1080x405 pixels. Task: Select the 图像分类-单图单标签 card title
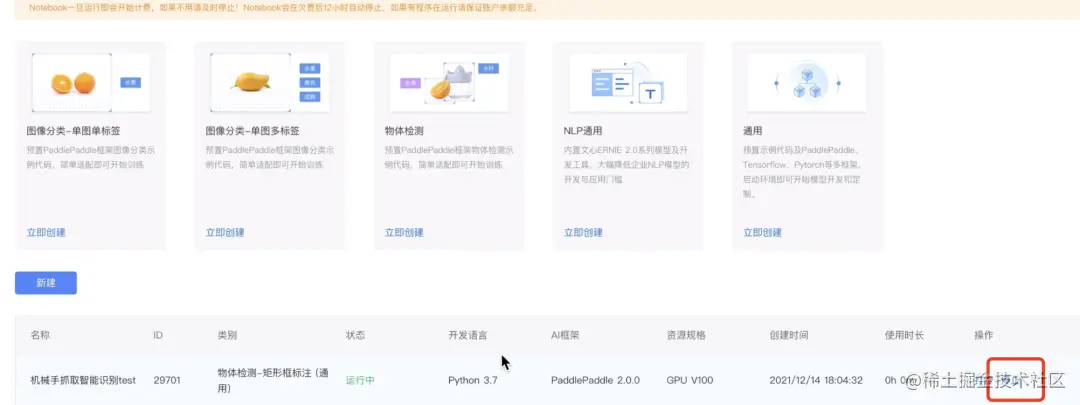click(x=74, y=131)
